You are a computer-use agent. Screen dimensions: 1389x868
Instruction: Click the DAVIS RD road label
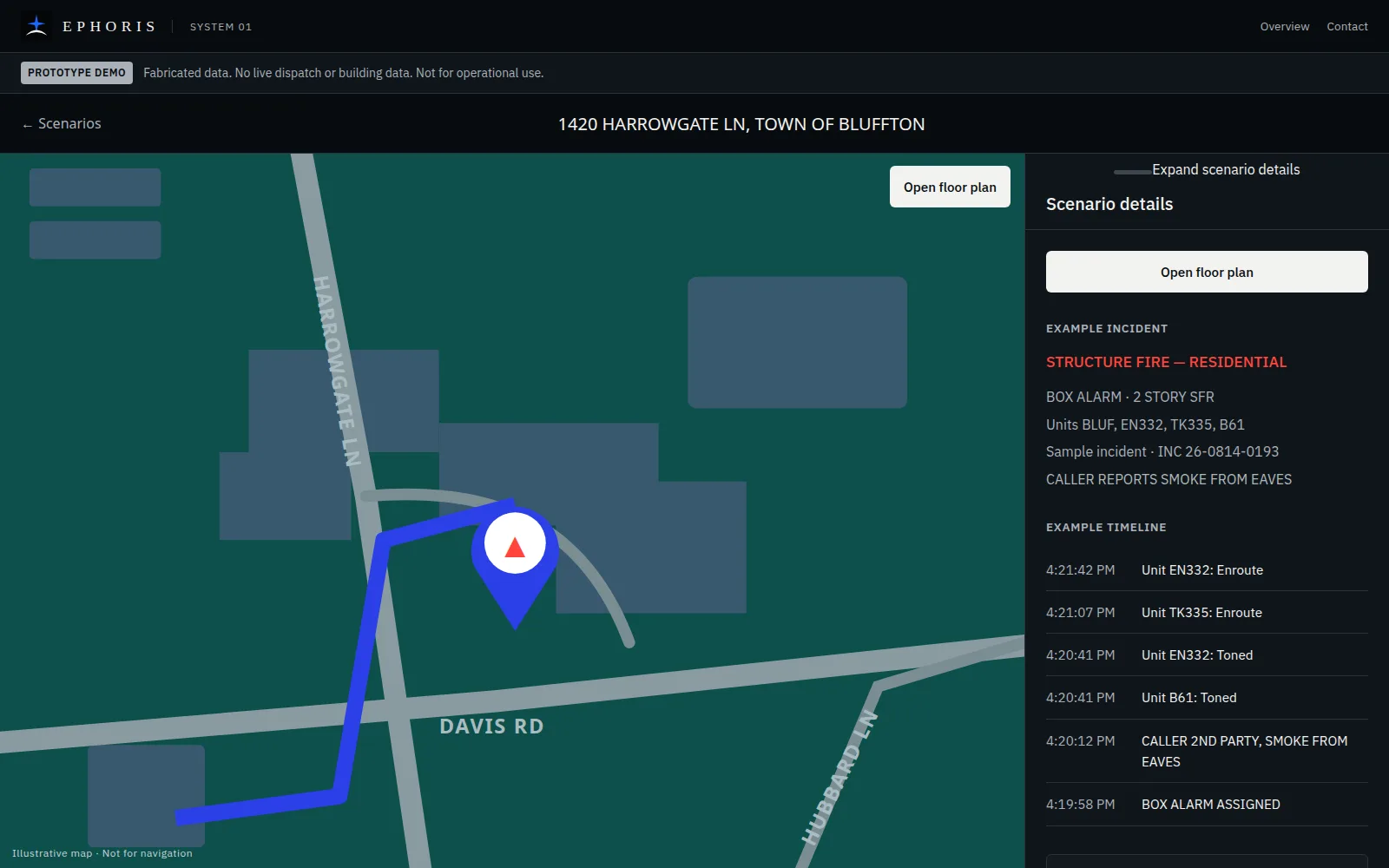491,727
